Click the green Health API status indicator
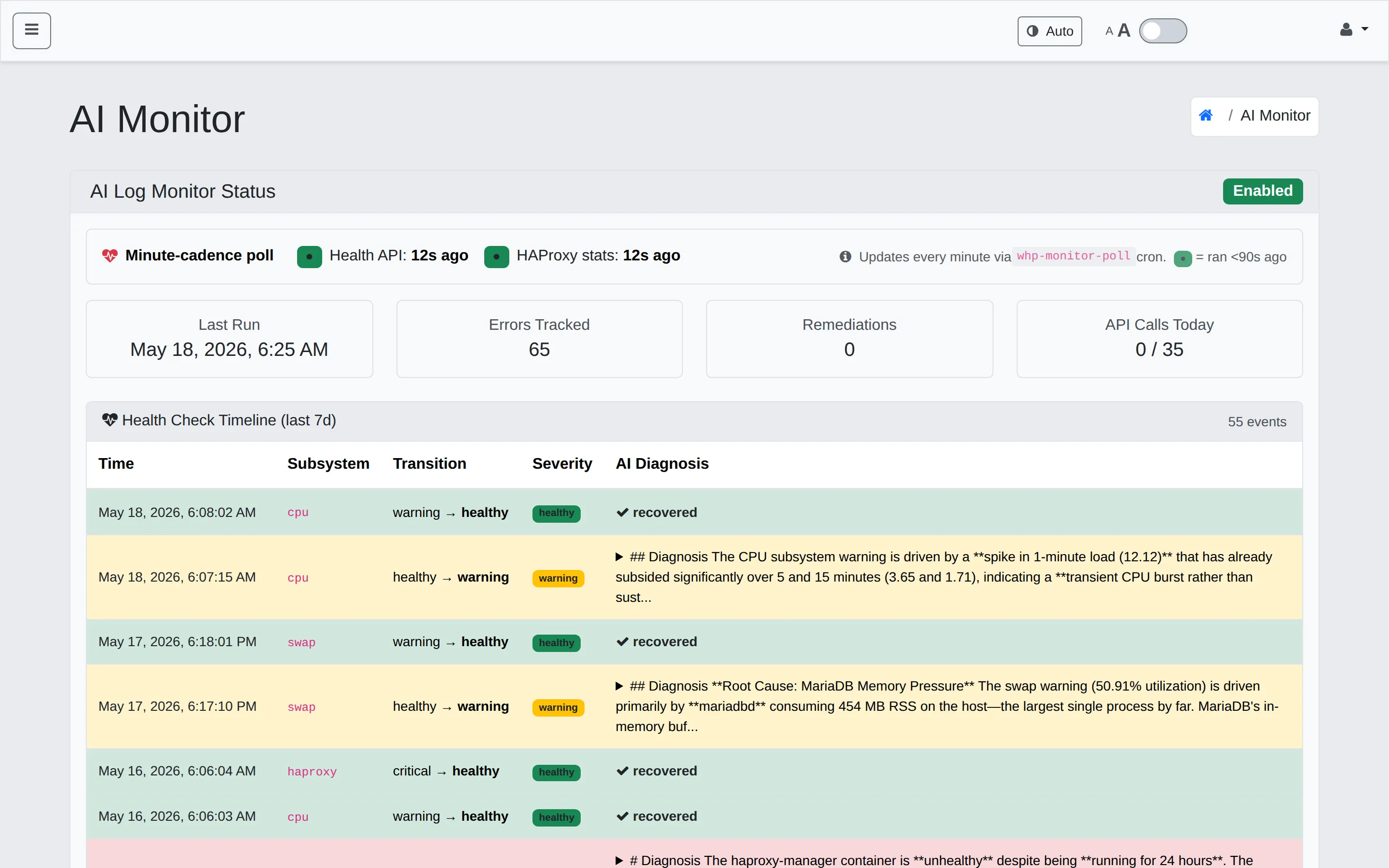The height and width of the screenshot is (868, 1389). pos(309,257)
